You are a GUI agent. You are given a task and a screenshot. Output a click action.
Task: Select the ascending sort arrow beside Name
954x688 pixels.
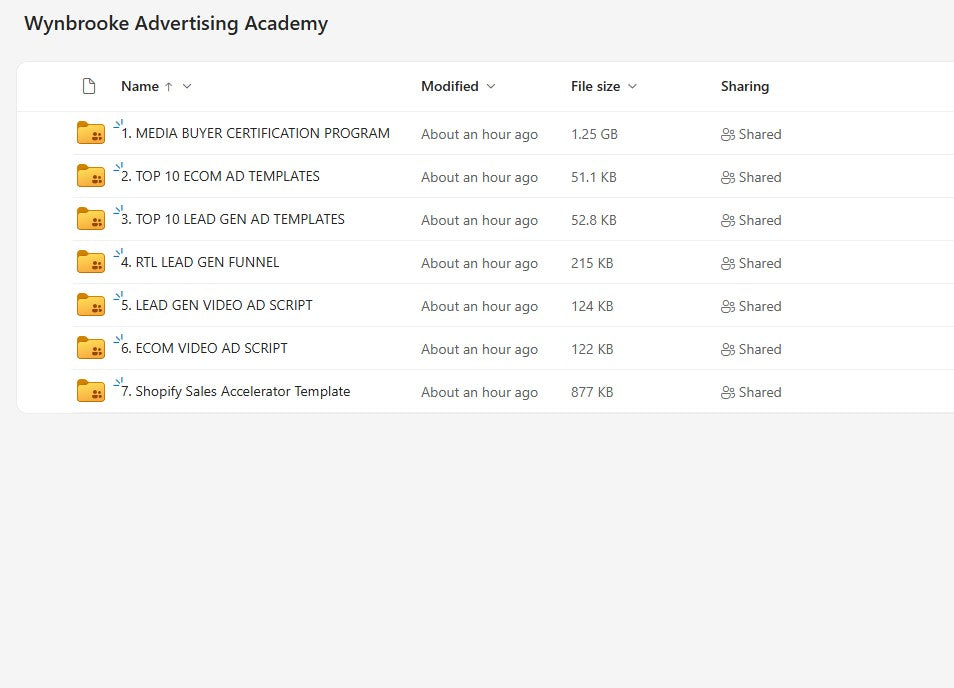pos(167,86)
